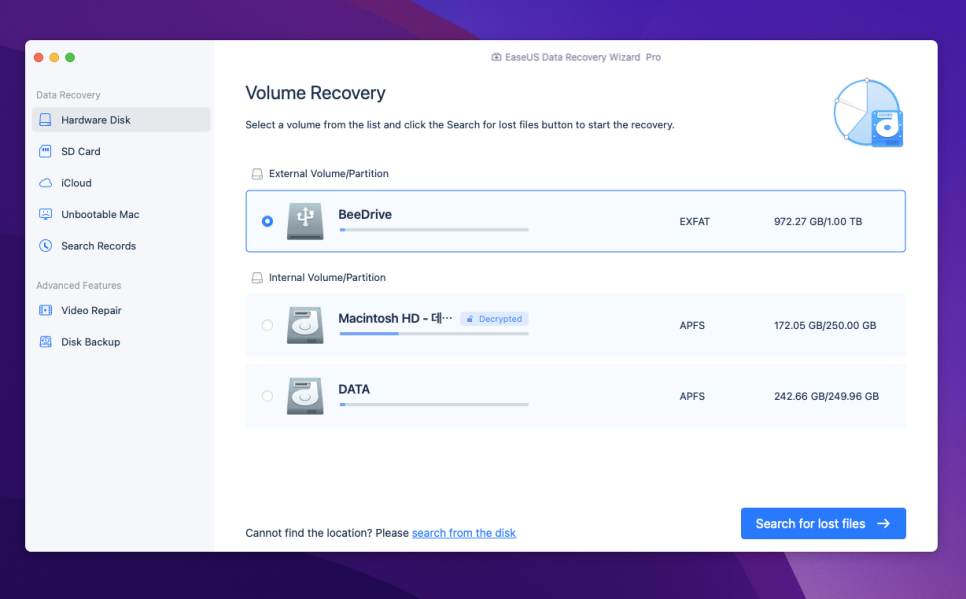Click the Advanced Features sidebar header
The image size is (966, 599).
78,285
